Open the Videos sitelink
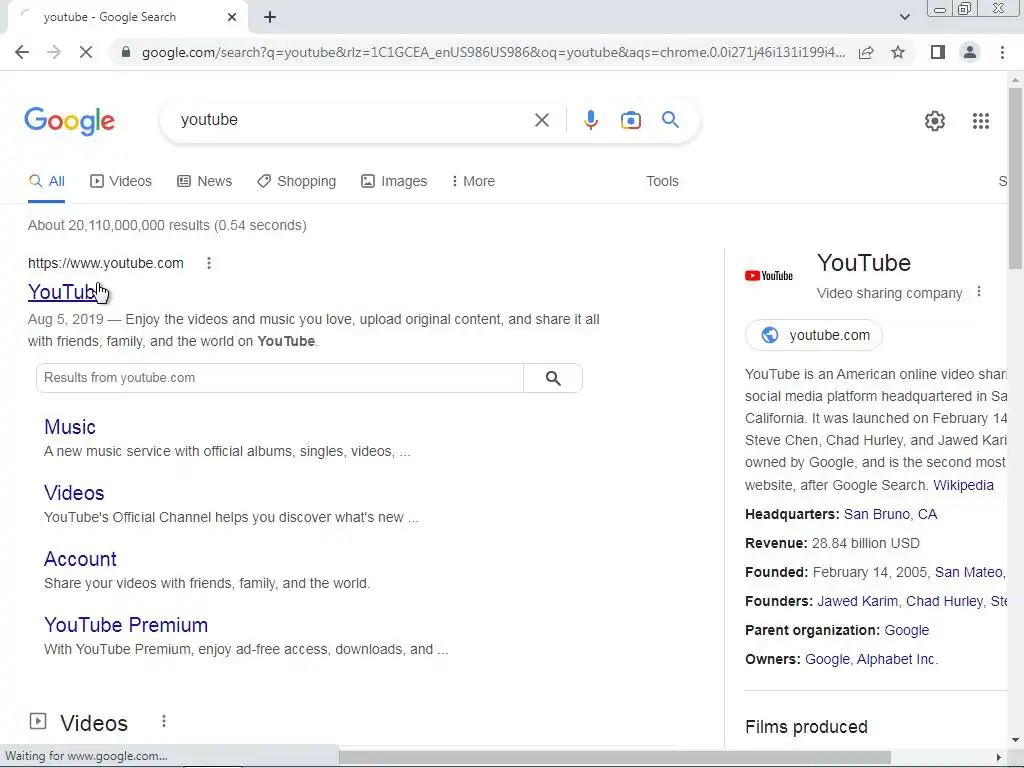This screenshot has height=768, width=1024. coord(74,493)
